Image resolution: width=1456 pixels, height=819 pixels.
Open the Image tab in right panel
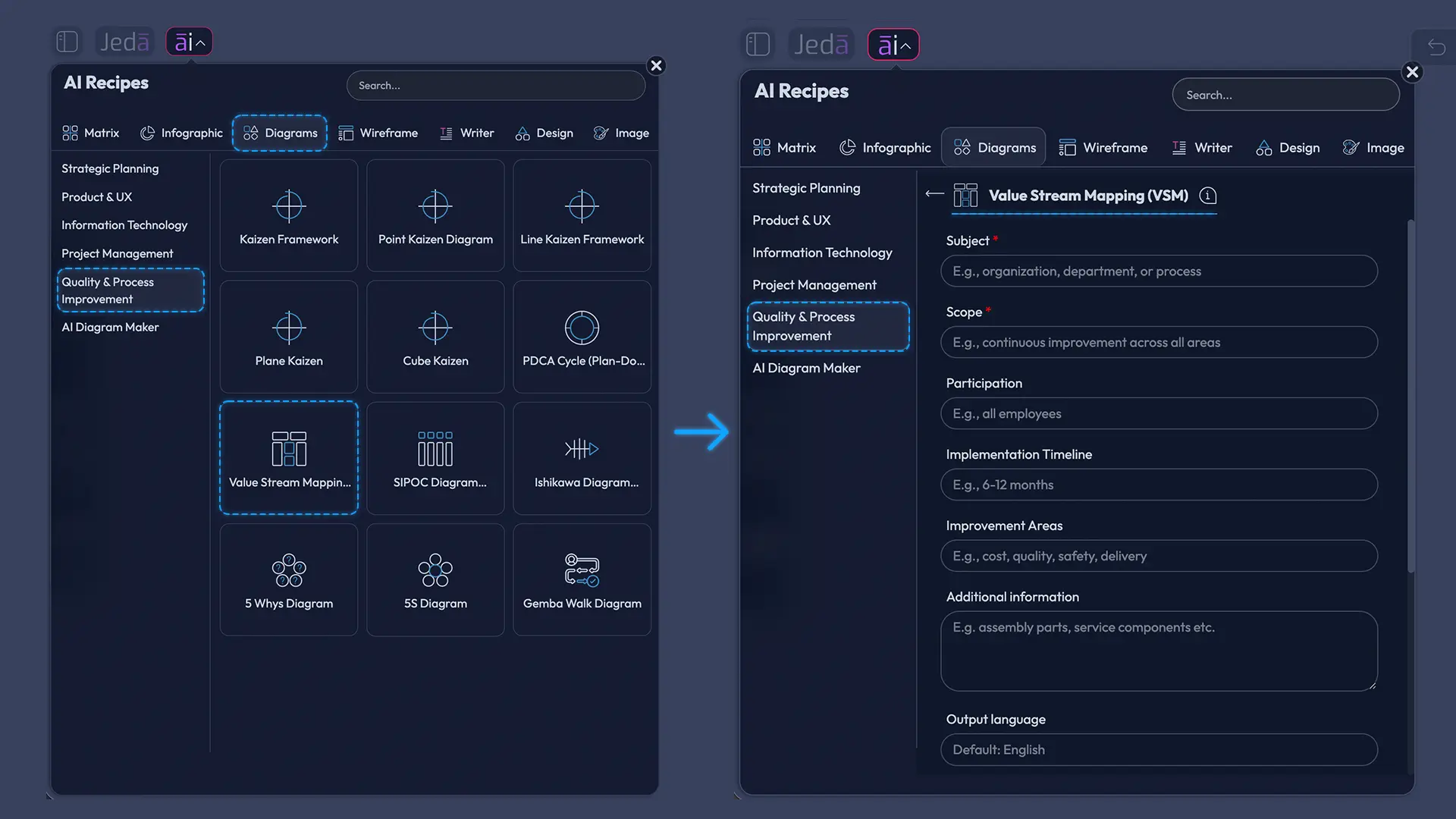[1373, 148]
